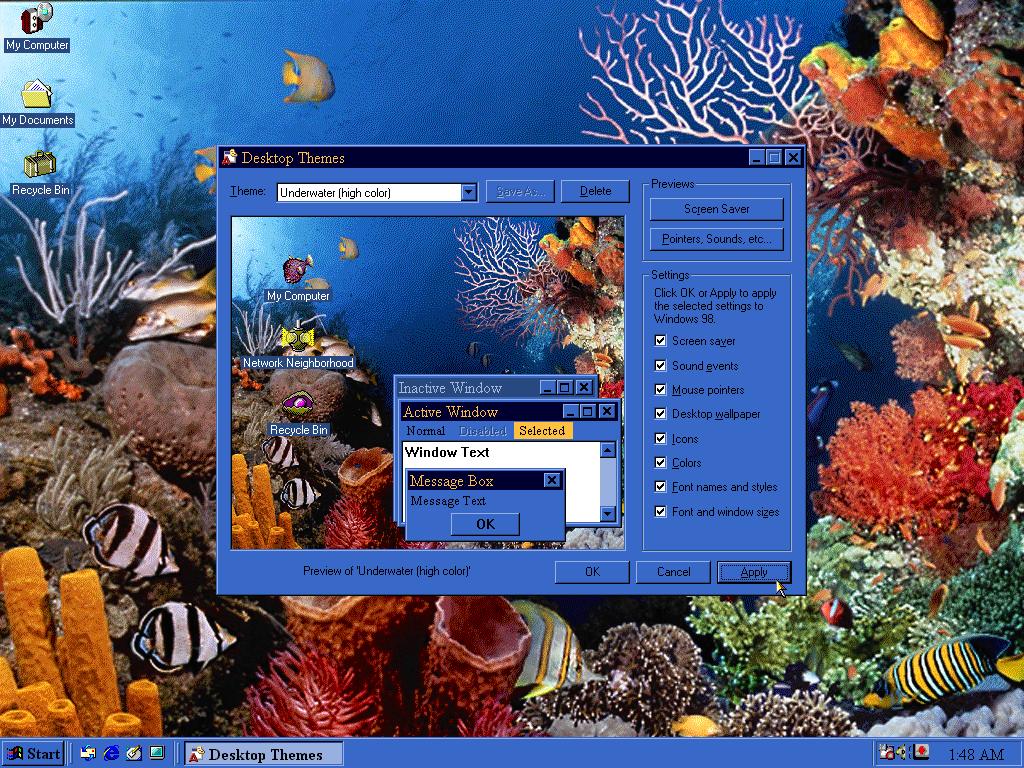Open View Channels quick launch icon

click(x=157, y=753)
